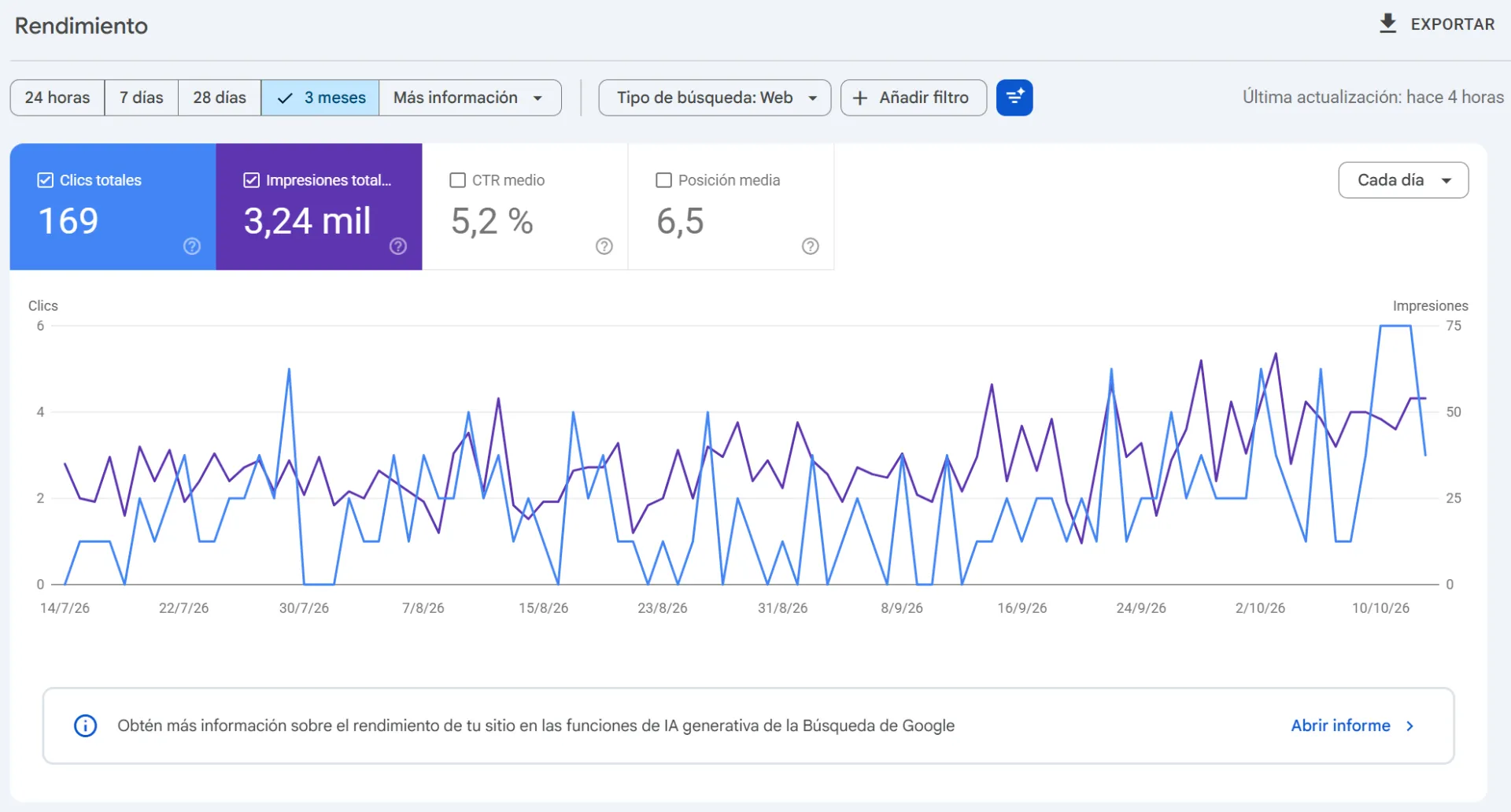Open the Tipo de búsqueda: Web dropdown

715,98
